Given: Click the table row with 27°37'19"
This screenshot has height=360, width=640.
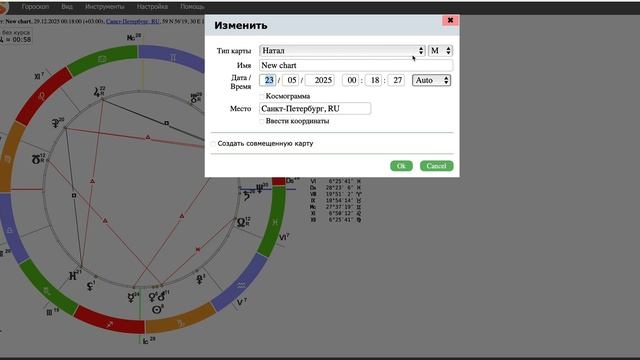Looking at the screenshot, I should point(336,207).
